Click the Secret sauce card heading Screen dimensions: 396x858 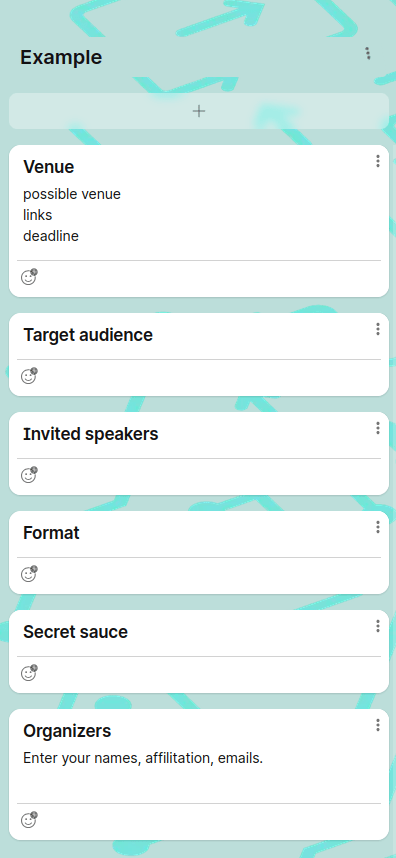[75, 632]
